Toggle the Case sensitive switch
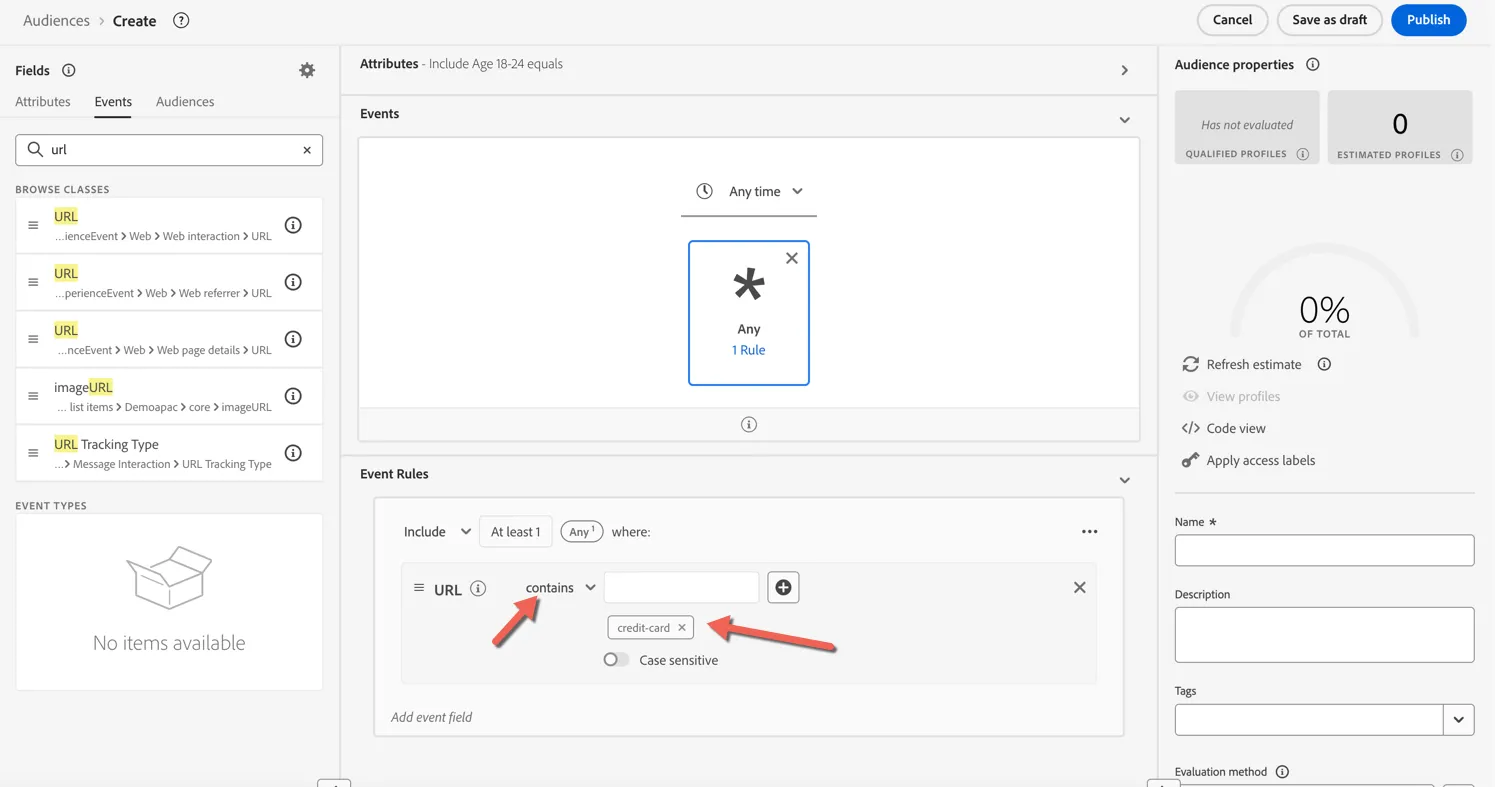The width and height of the screenshot is (1495, 787). tap(616, 660)
